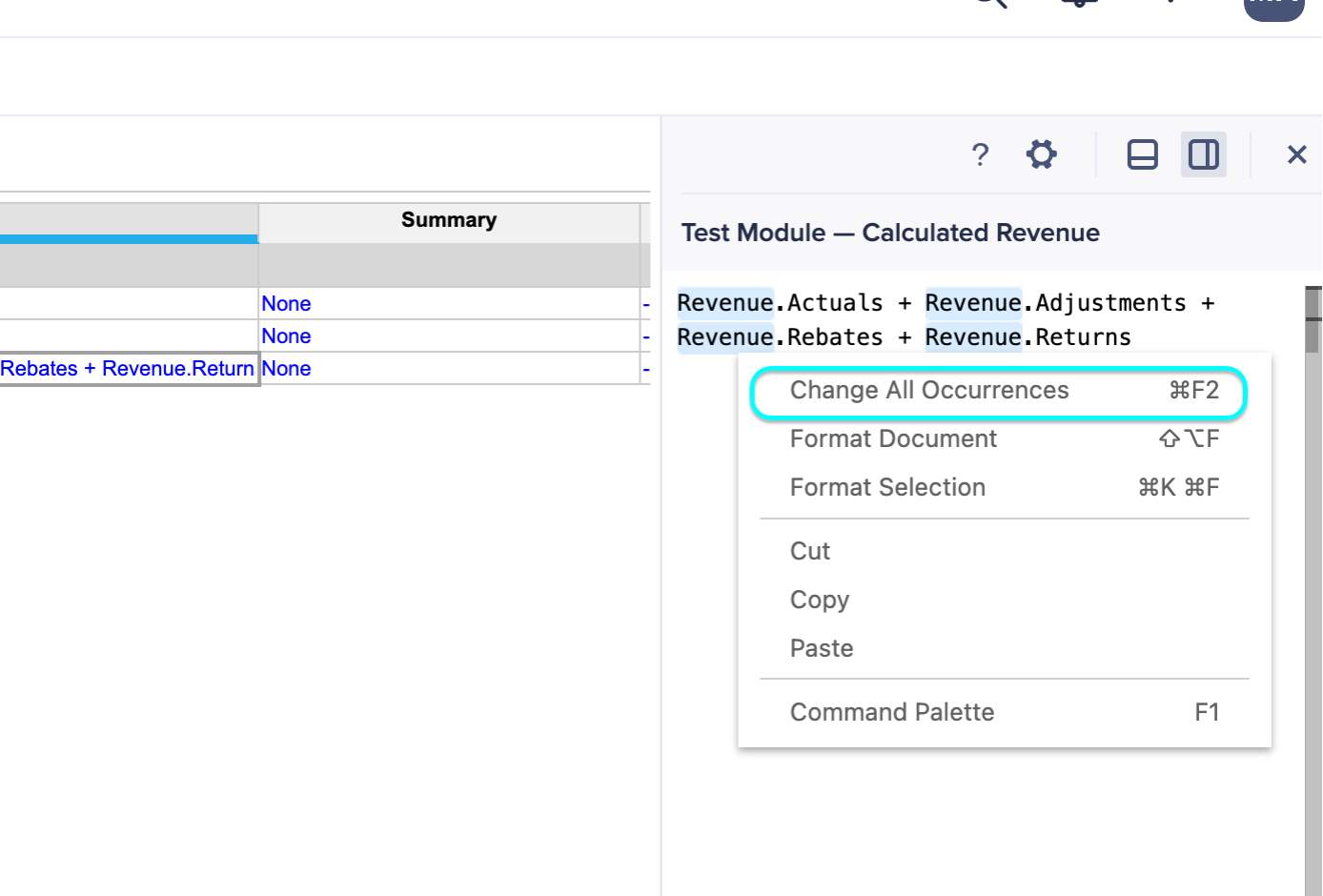Click Test Module — Calculated Revenue title

pyautogui.click(x=890, y=233)
